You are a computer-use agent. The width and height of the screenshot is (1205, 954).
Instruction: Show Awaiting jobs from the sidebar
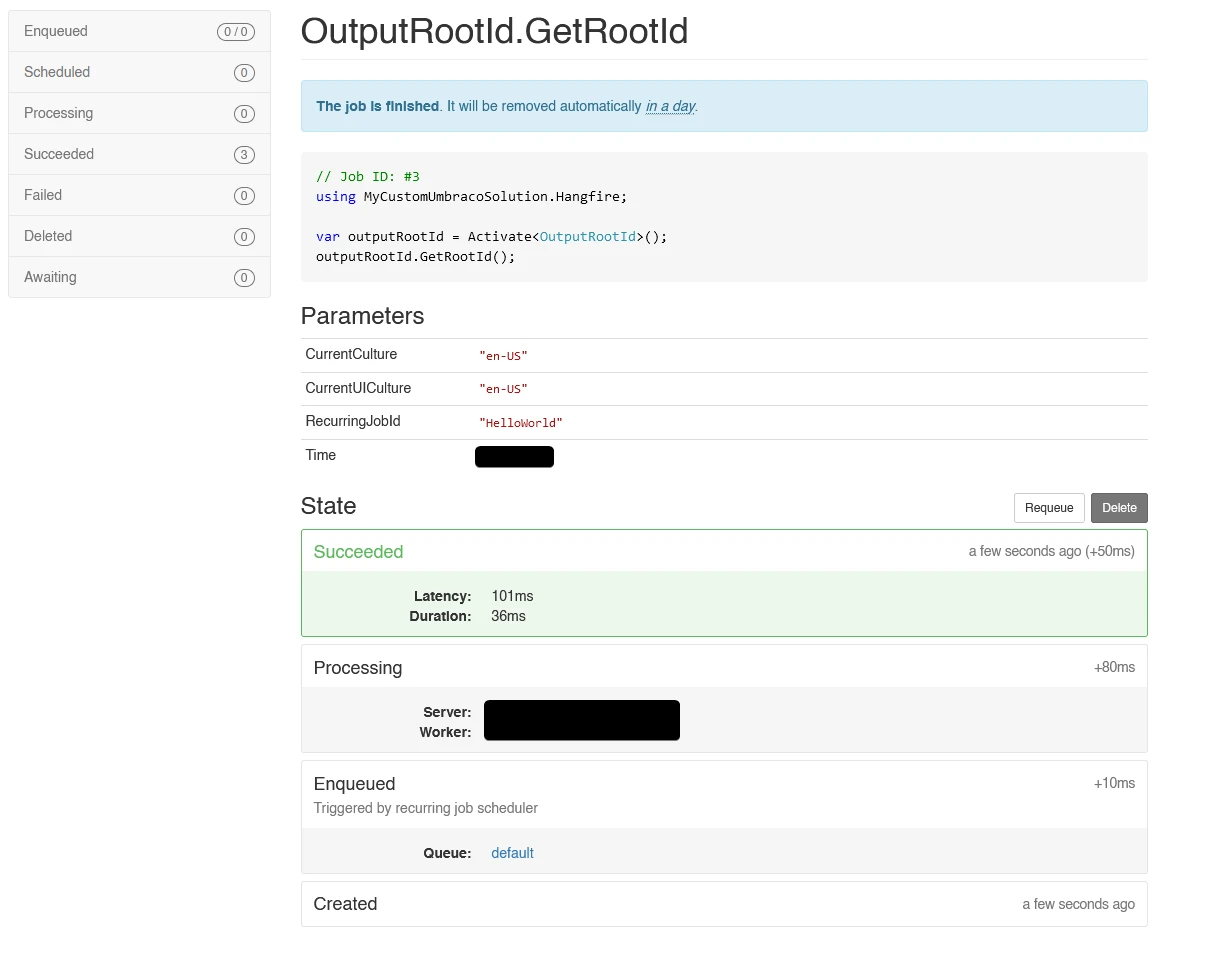click(x=50, y=277)
